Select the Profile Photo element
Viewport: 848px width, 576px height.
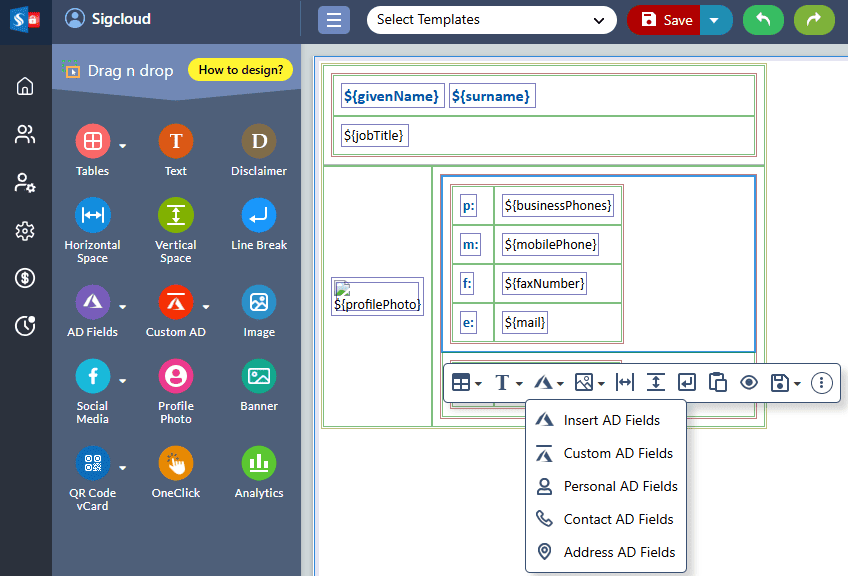[176, 377]
